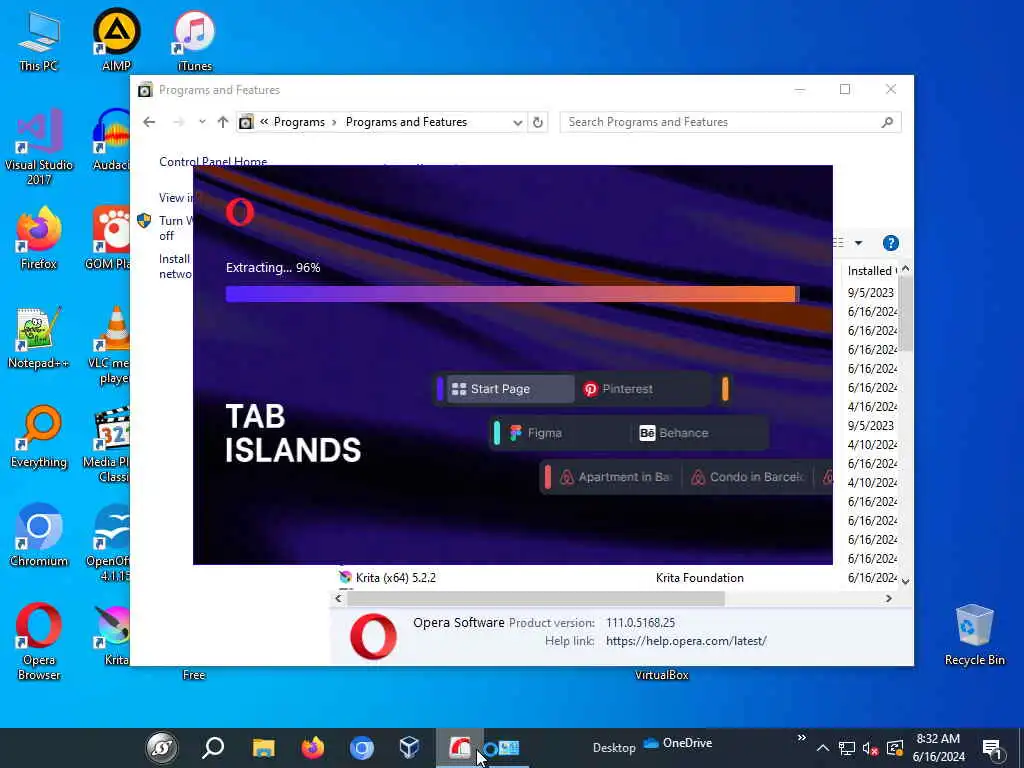
Task: Focus the Search Programs and Features field
Action: (x=730, y=122)
